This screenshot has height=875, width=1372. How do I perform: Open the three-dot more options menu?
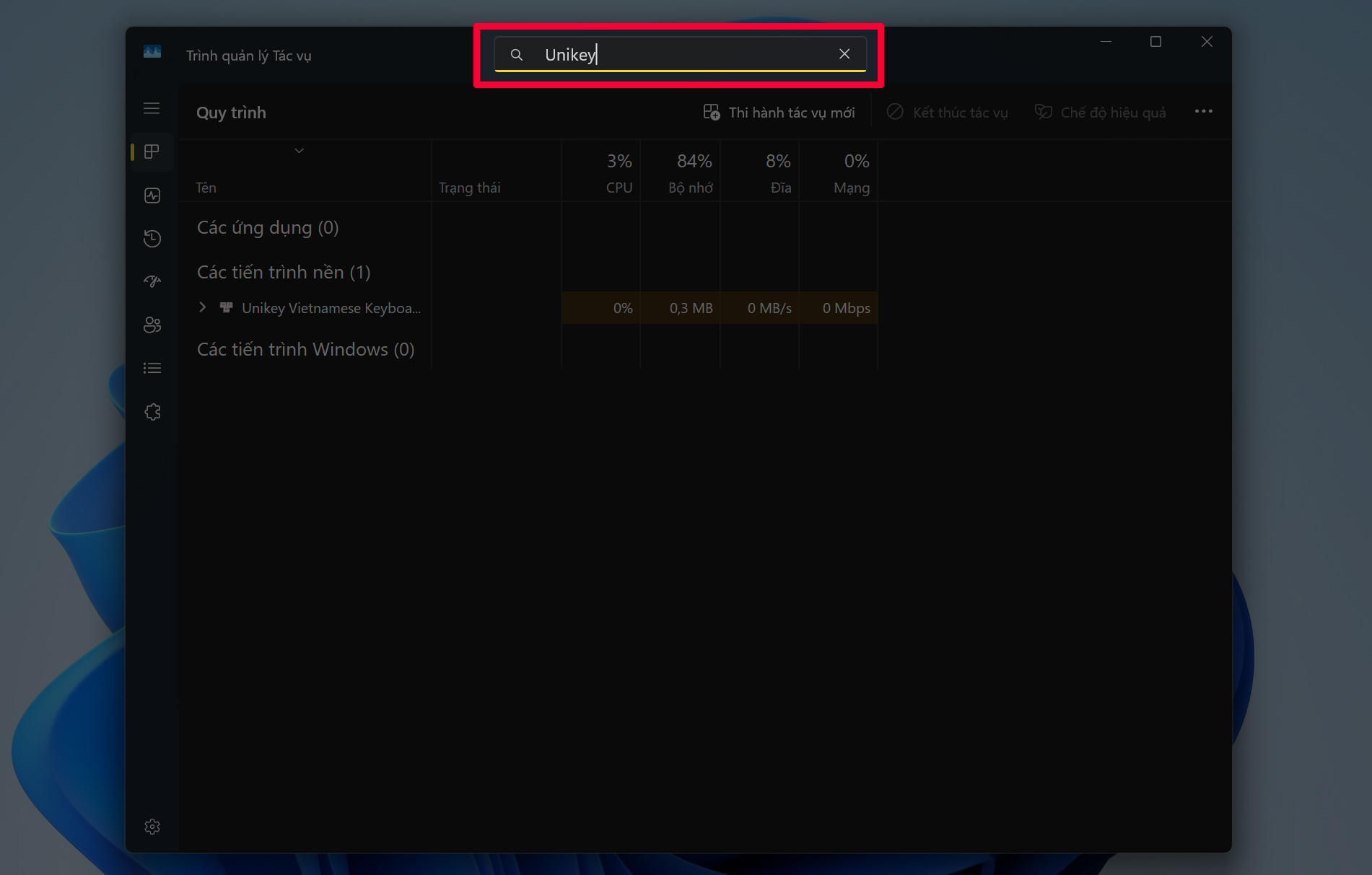pyautogui.click(x=1203, y=111)
